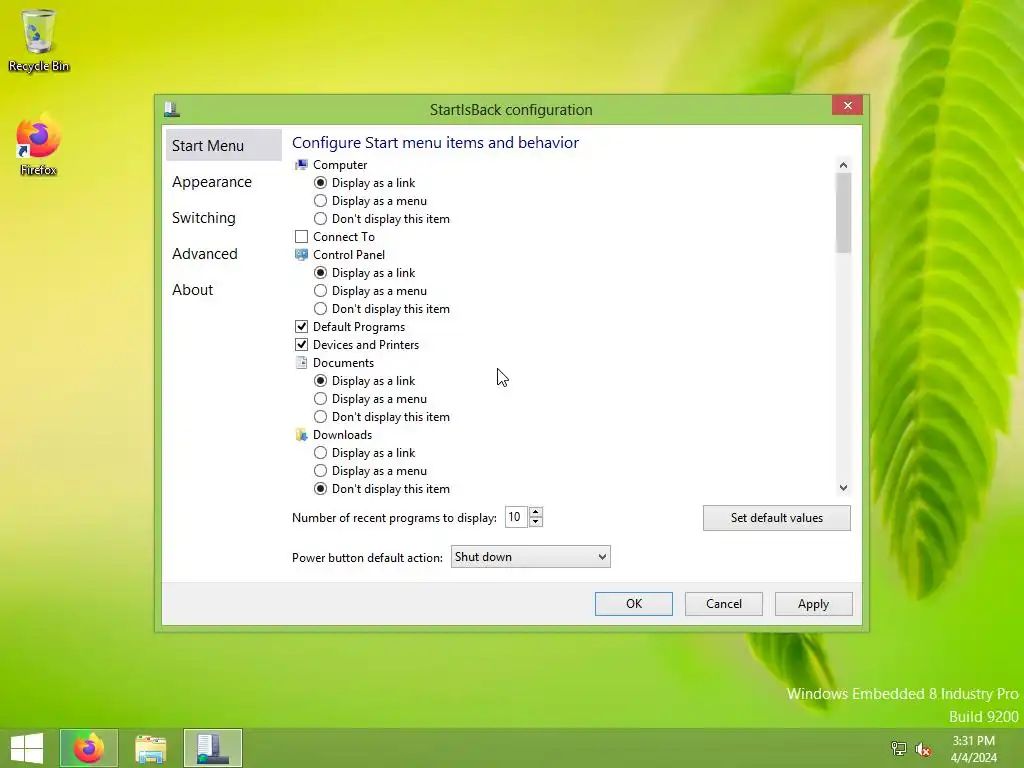Uncheck Devices and Printers
1024x768 pixels.
point(301,345)
